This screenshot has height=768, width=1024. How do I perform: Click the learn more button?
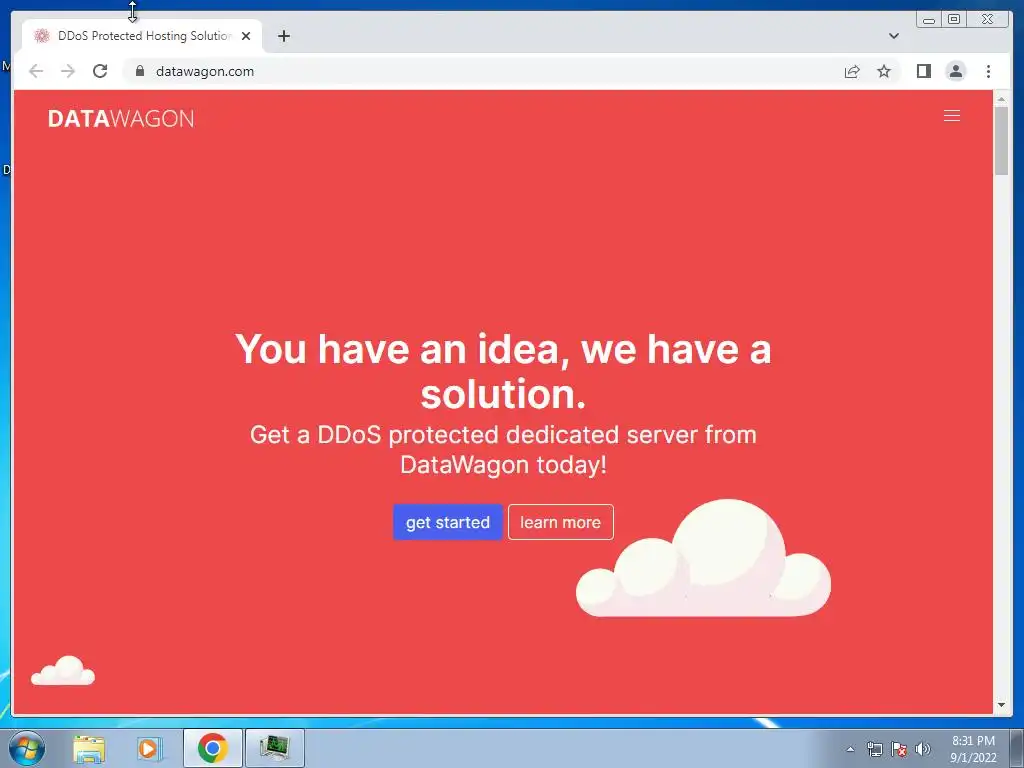[x=560, y=522]
